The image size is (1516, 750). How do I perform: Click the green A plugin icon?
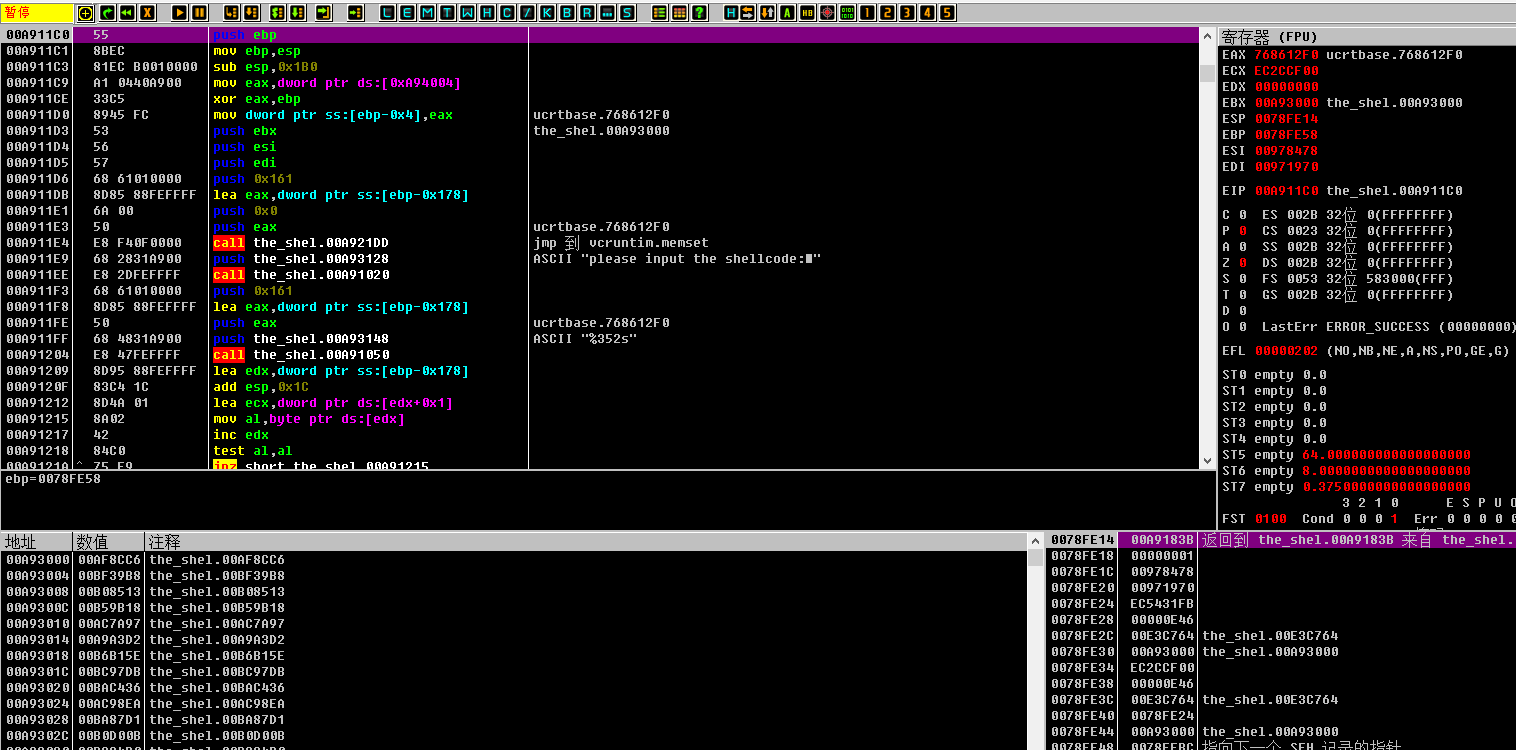787,13
